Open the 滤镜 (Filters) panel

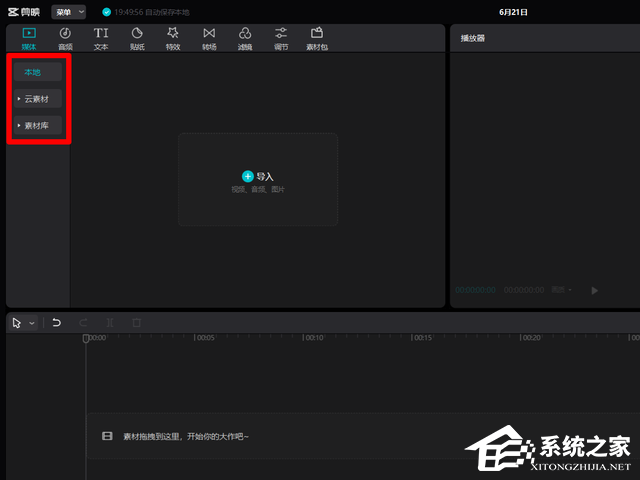coord(245,38)
